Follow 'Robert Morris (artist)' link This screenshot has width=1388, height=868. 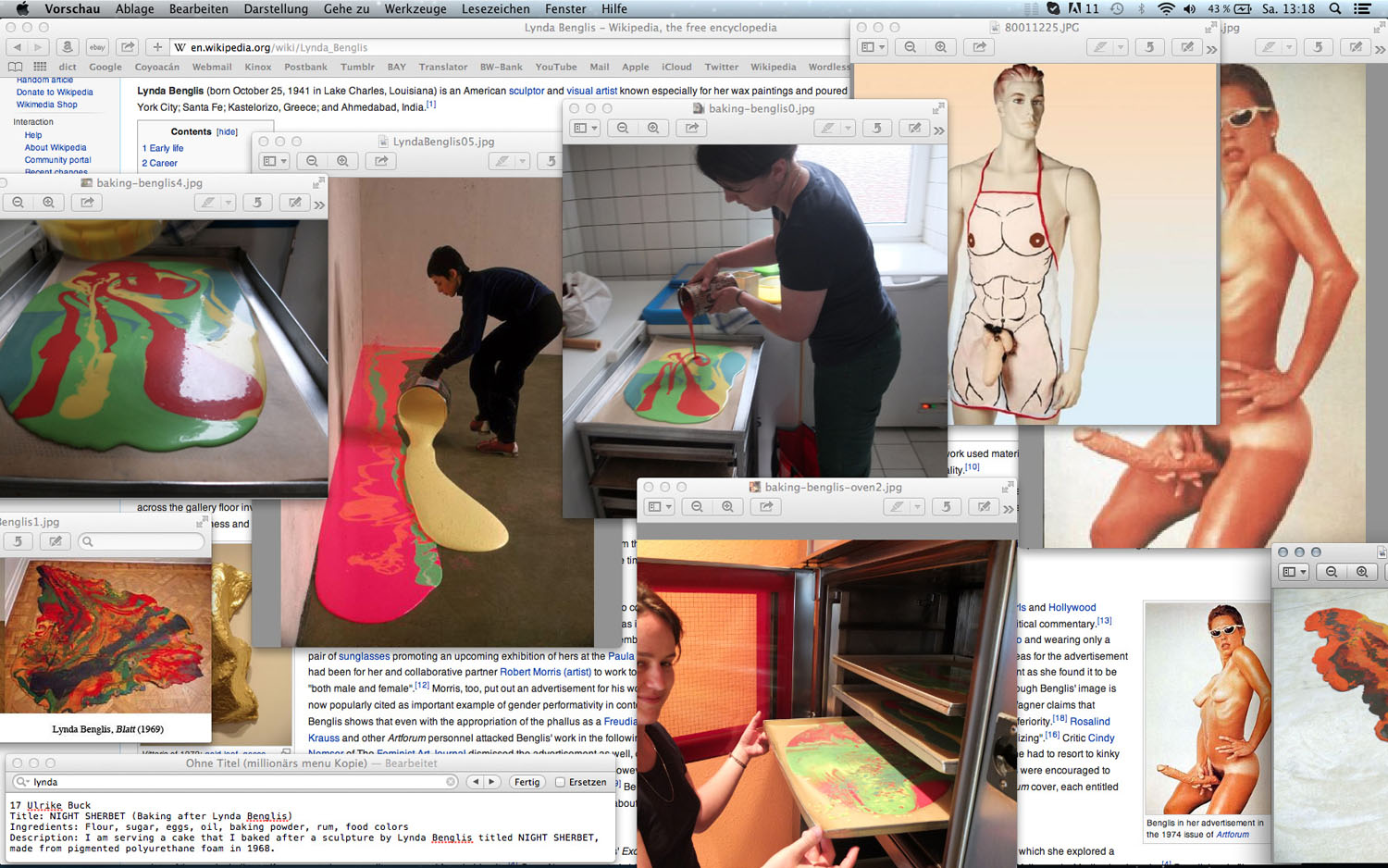(545, 672)
